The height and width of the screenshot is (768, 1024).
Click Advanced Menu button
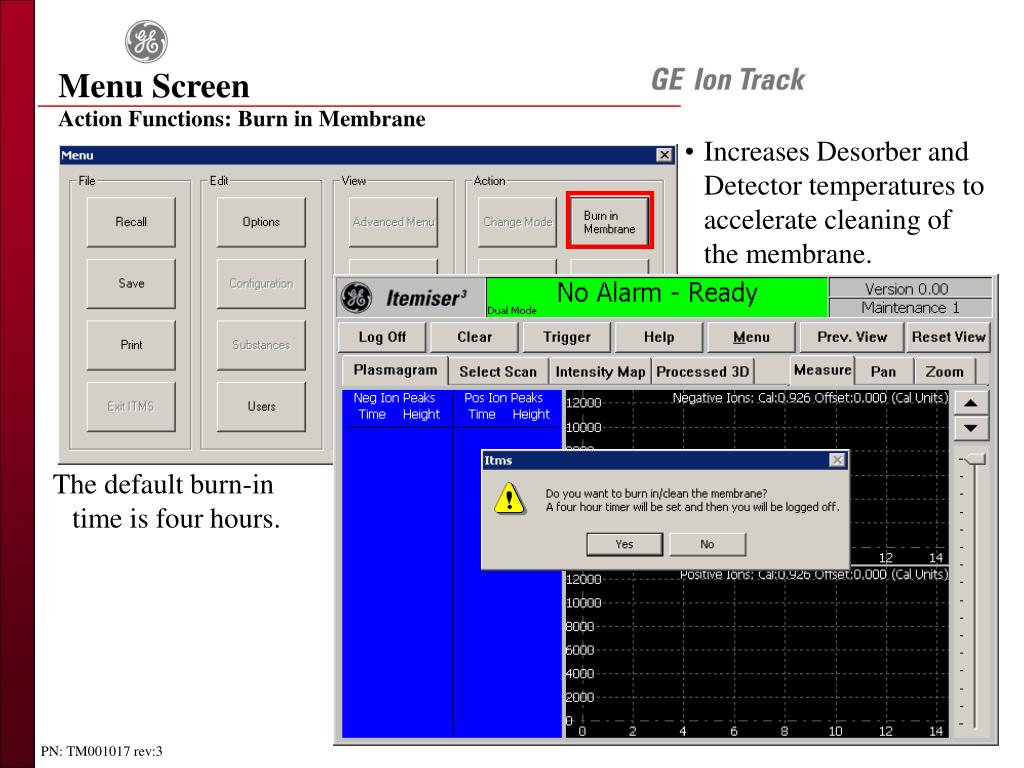[x=392, y=221]
